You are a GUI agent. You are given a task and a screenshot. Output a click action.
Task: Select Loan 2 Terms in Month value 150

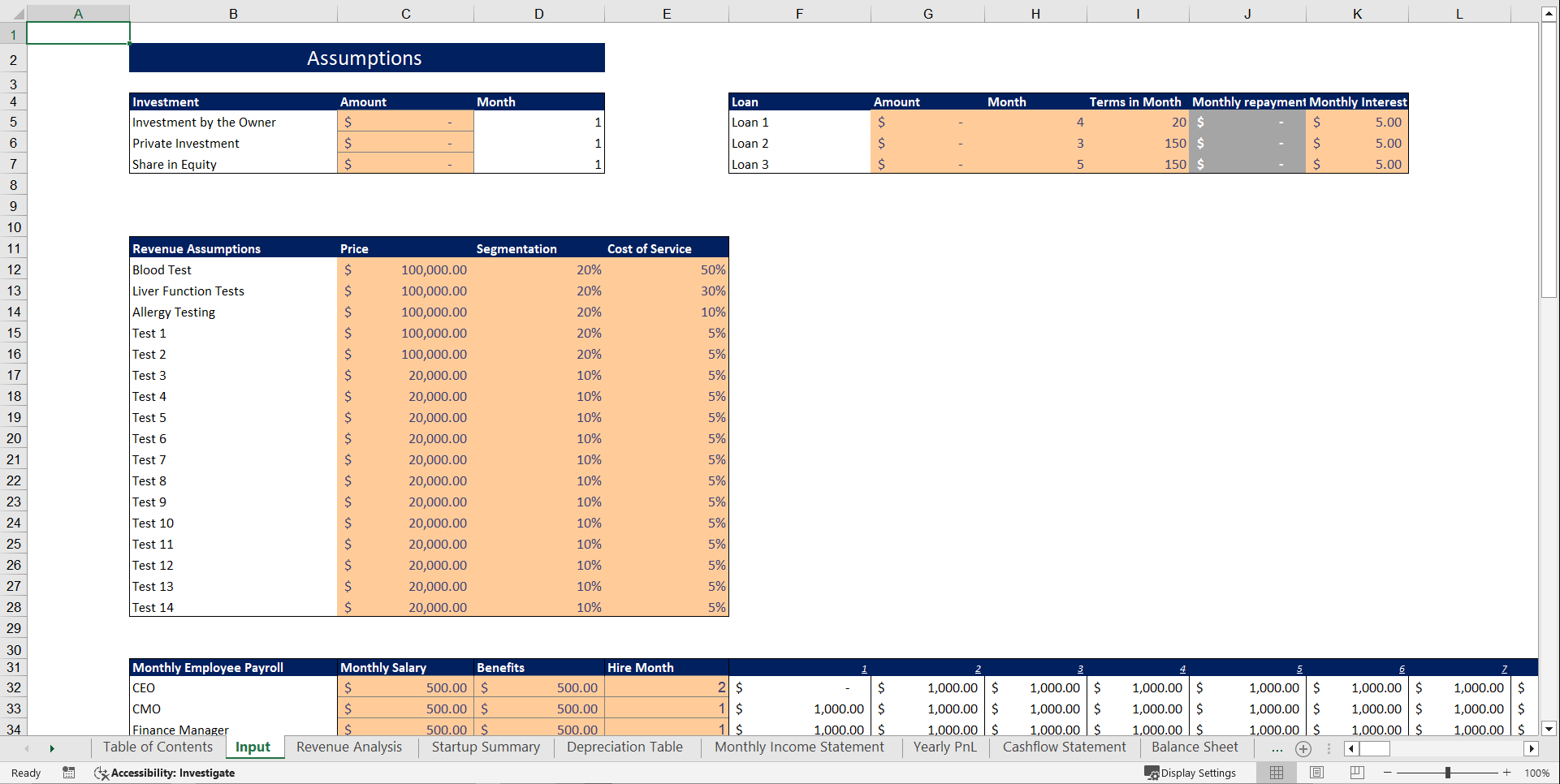[1138, 143]
